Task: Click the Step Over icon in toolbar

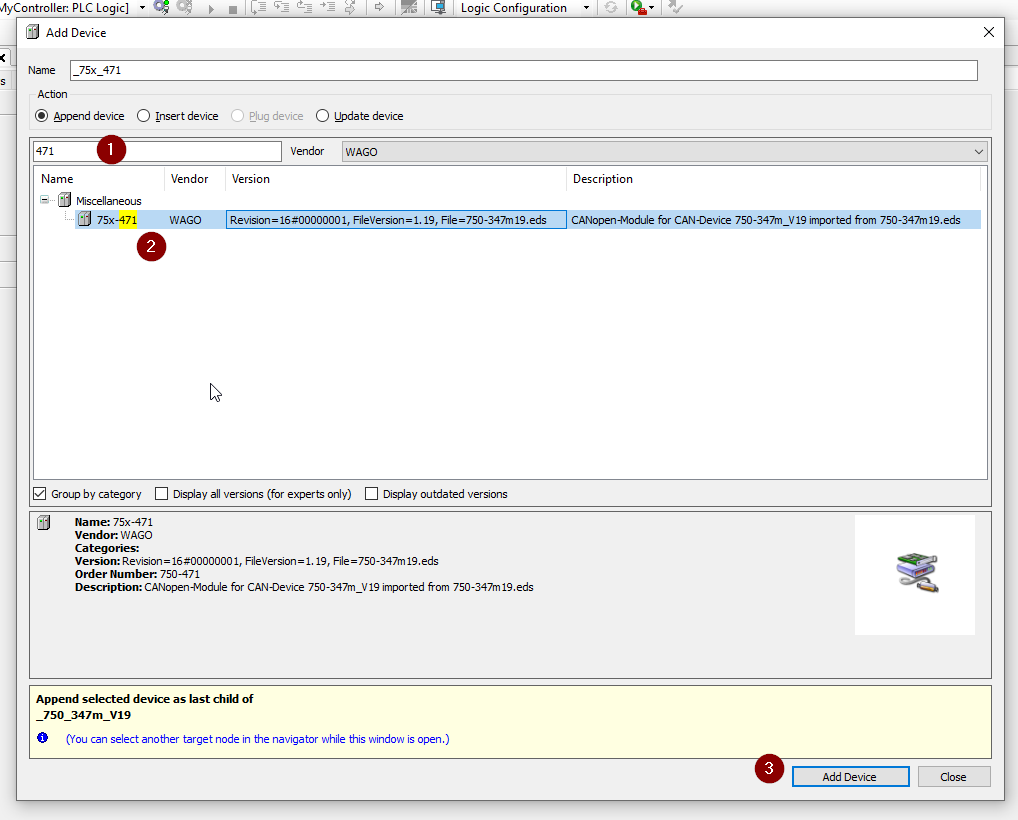Action: click(x=258, y=7)
